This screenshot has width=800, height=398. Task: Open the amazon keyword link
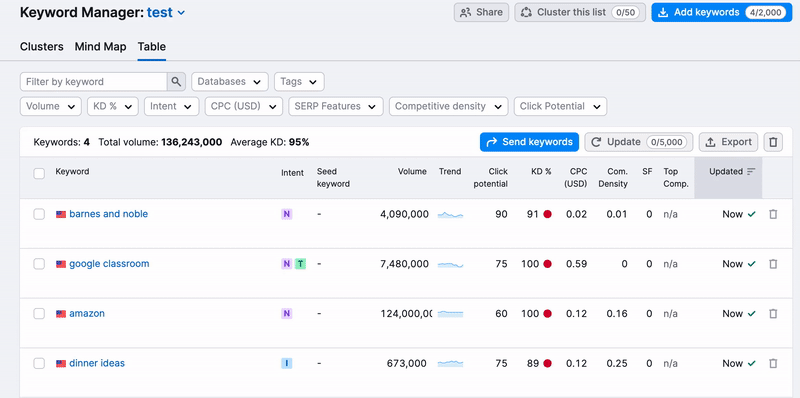tap(87, 313)
